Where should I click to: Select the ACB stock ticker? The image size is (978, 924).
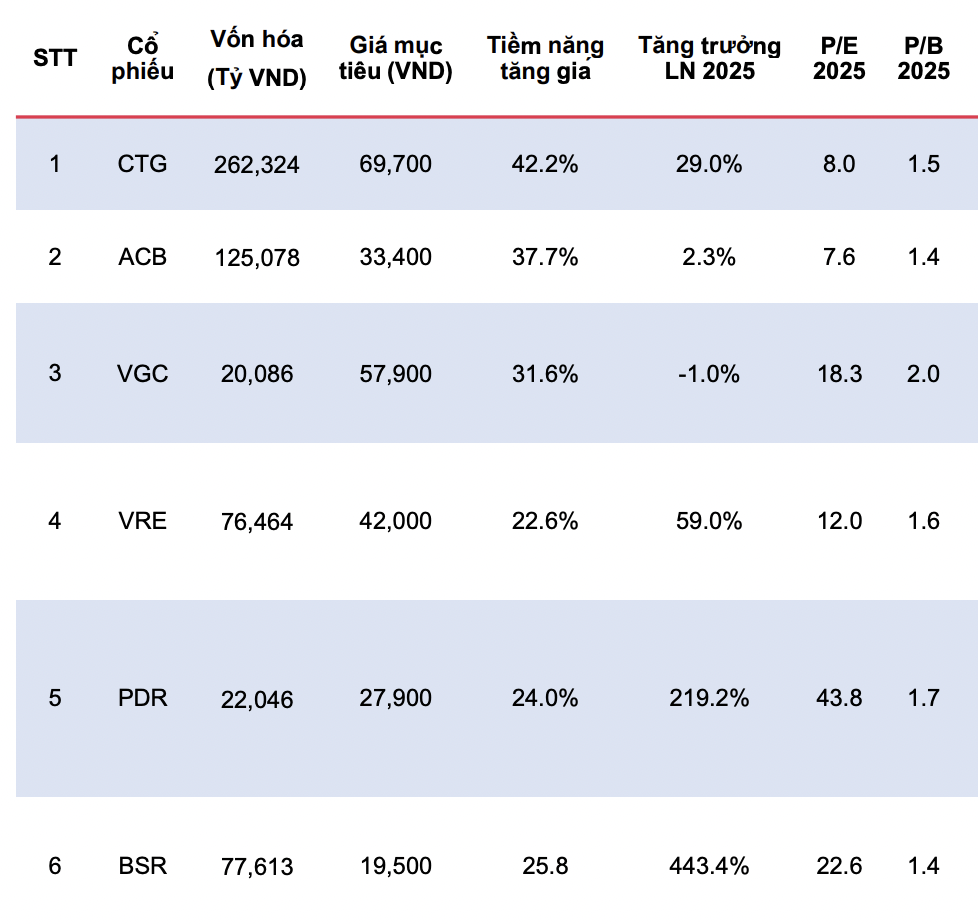pyautogui.click(x=142, y=257)
